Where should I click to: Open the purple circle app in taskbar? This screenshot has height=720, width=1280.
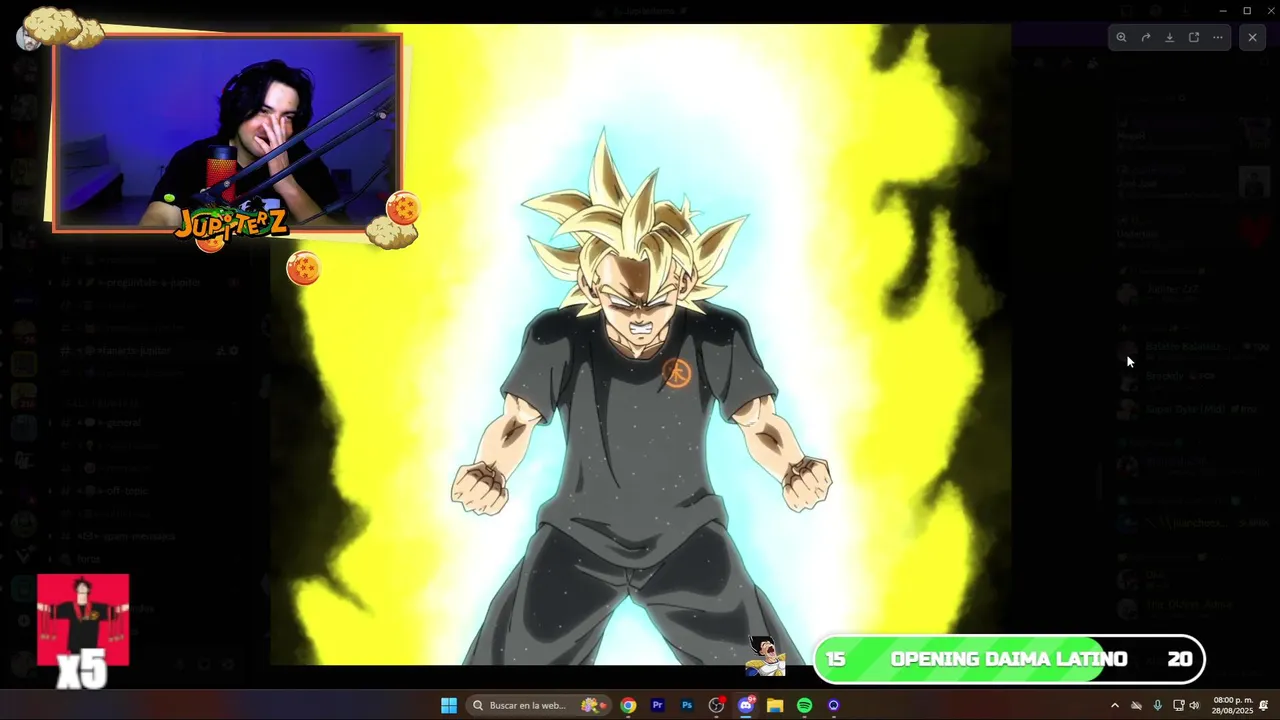[x=833, y=705]
